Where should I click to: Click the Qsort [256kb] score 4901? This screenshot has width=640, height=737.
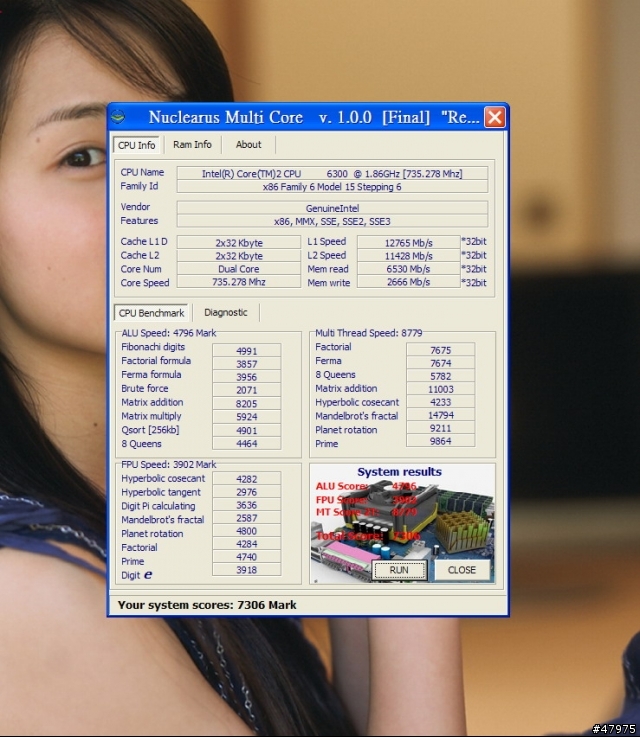click(x=247, y=430)
